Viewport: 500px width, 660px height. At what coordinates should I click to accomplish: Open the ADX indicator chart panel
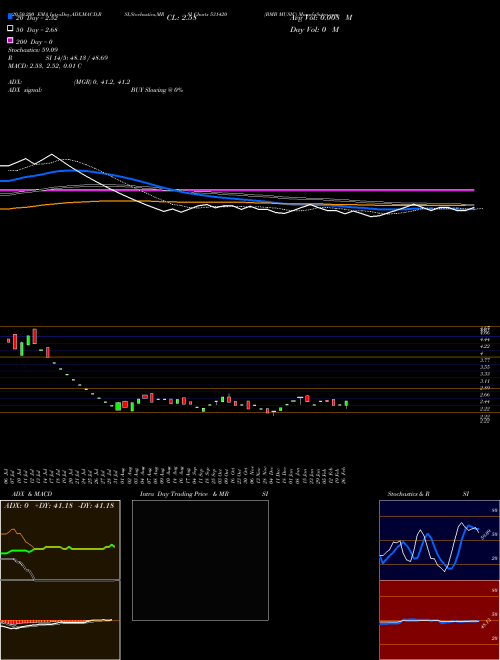[60, 540]
